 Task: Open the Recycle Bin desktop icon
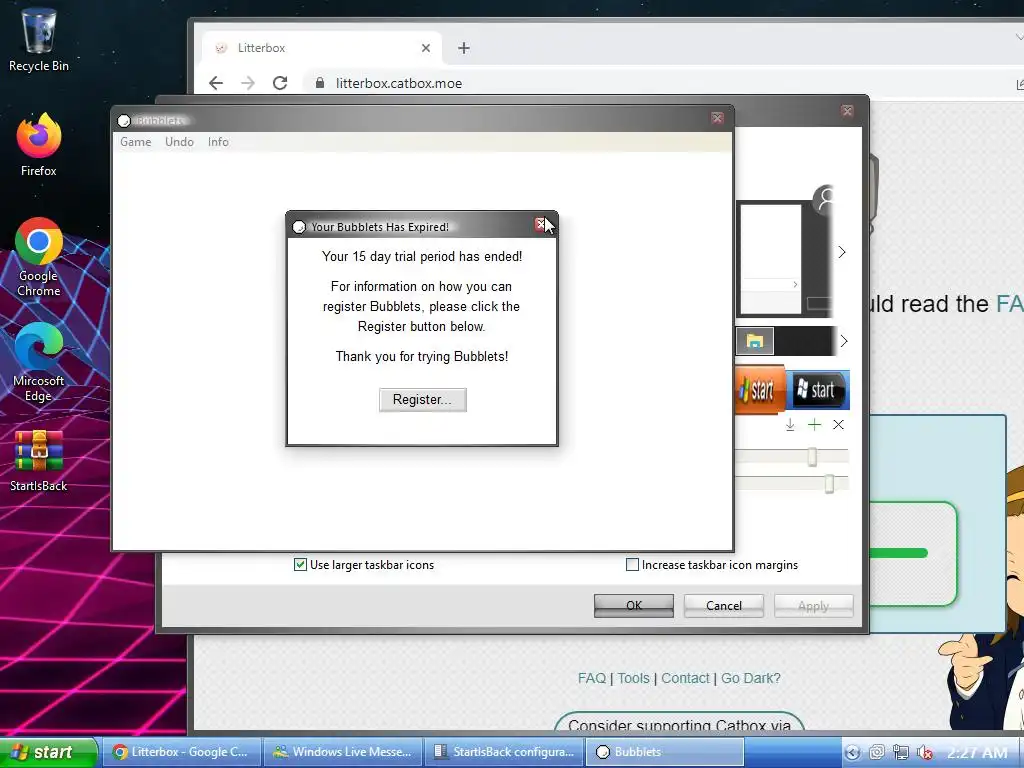click(39, 40)
